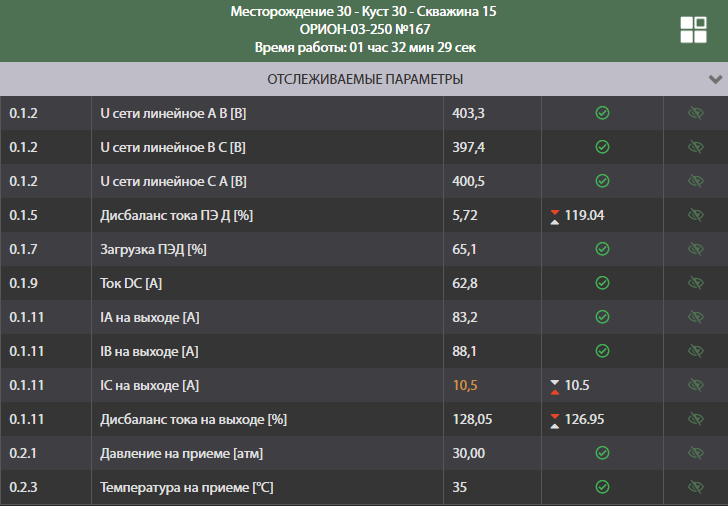Screen dimensions: 728x506
Task: Click green status check for U сети линейное B C
Action: coord(602,147)
